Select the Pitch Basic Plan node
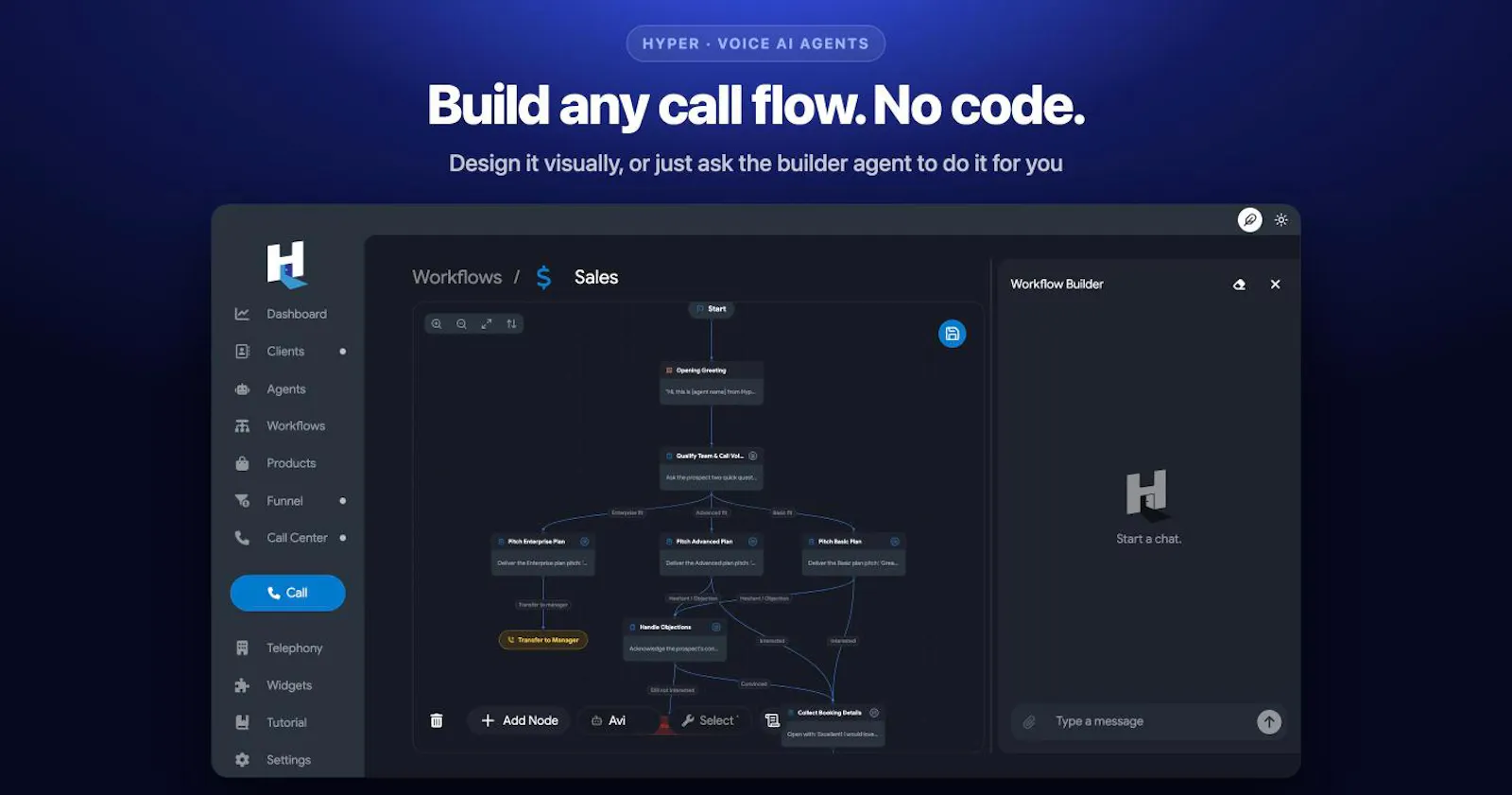This screenshot has width=1512, height=795. click(x=853, y=554)
